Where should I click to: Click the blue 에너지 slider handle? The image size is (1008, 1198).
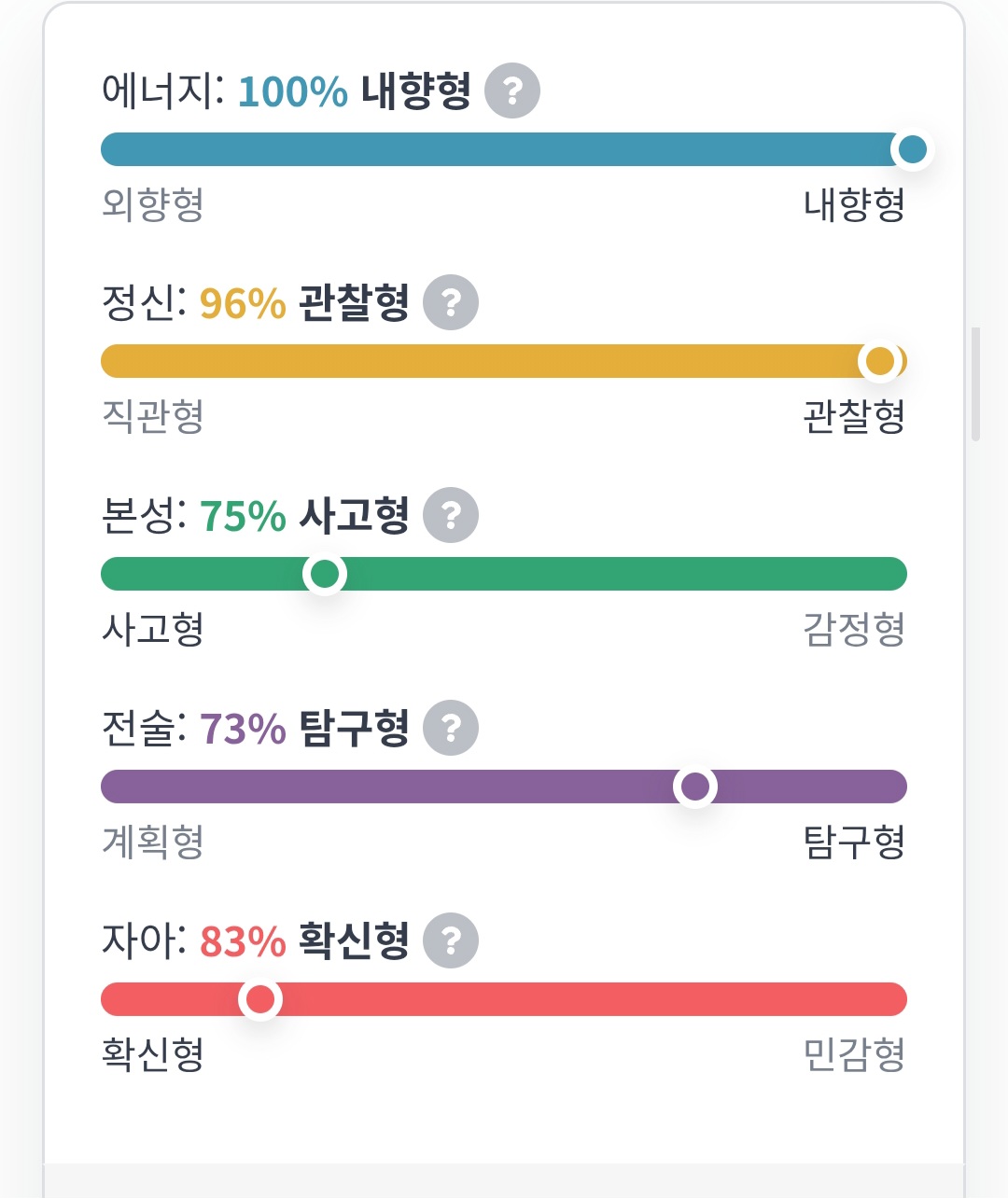(912, 149)
